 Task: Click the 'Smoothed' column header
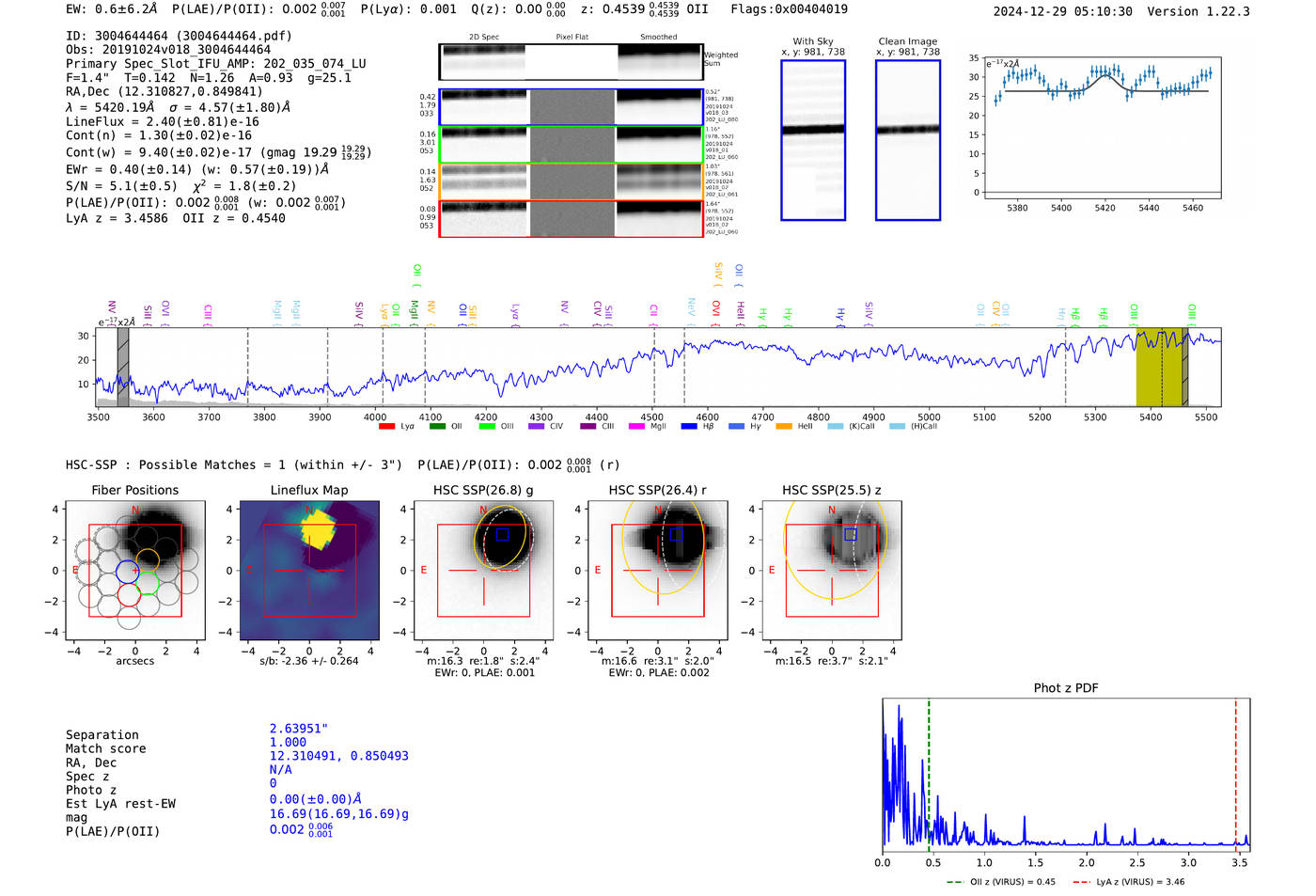tap(659, 37)
